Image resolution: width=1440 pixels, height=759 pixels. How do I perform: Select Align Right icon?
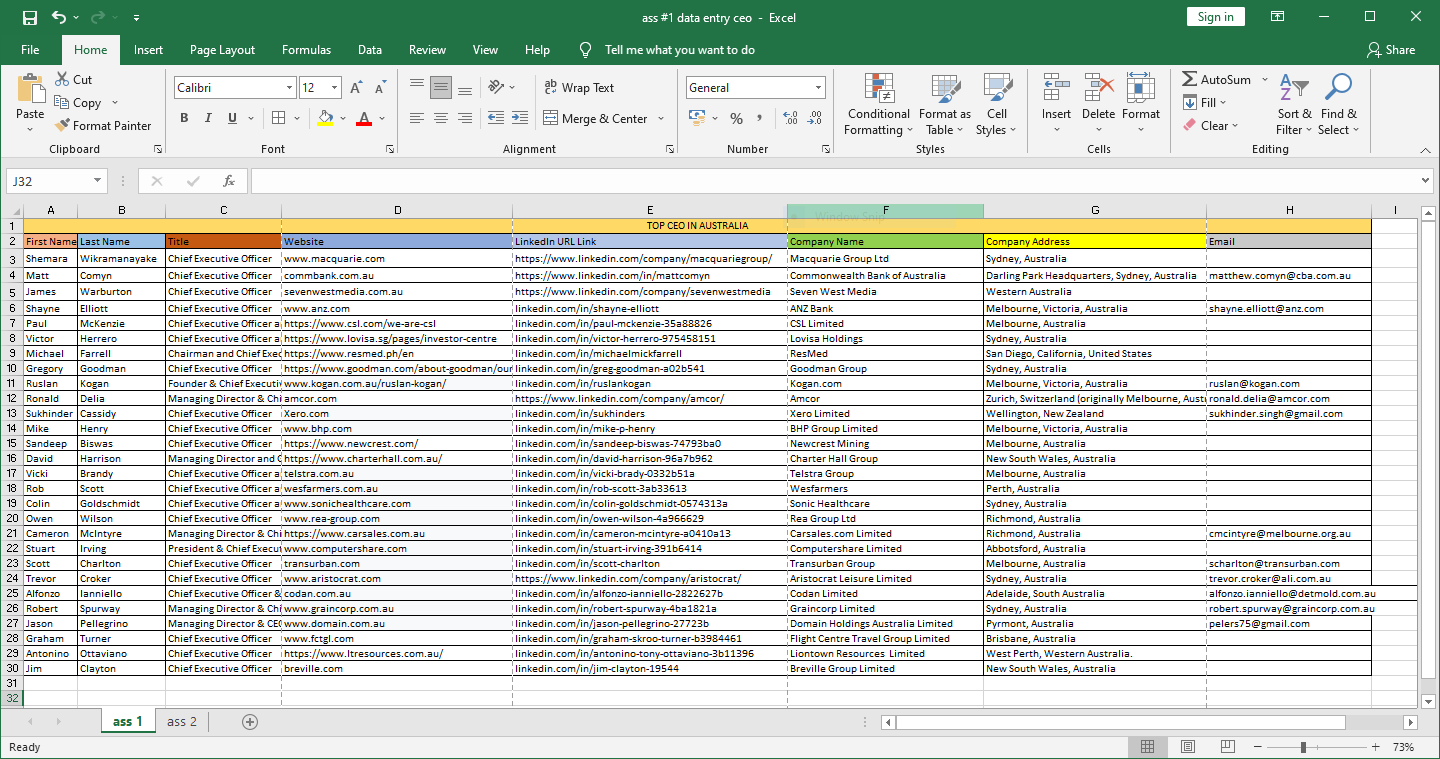click(464, 118)
